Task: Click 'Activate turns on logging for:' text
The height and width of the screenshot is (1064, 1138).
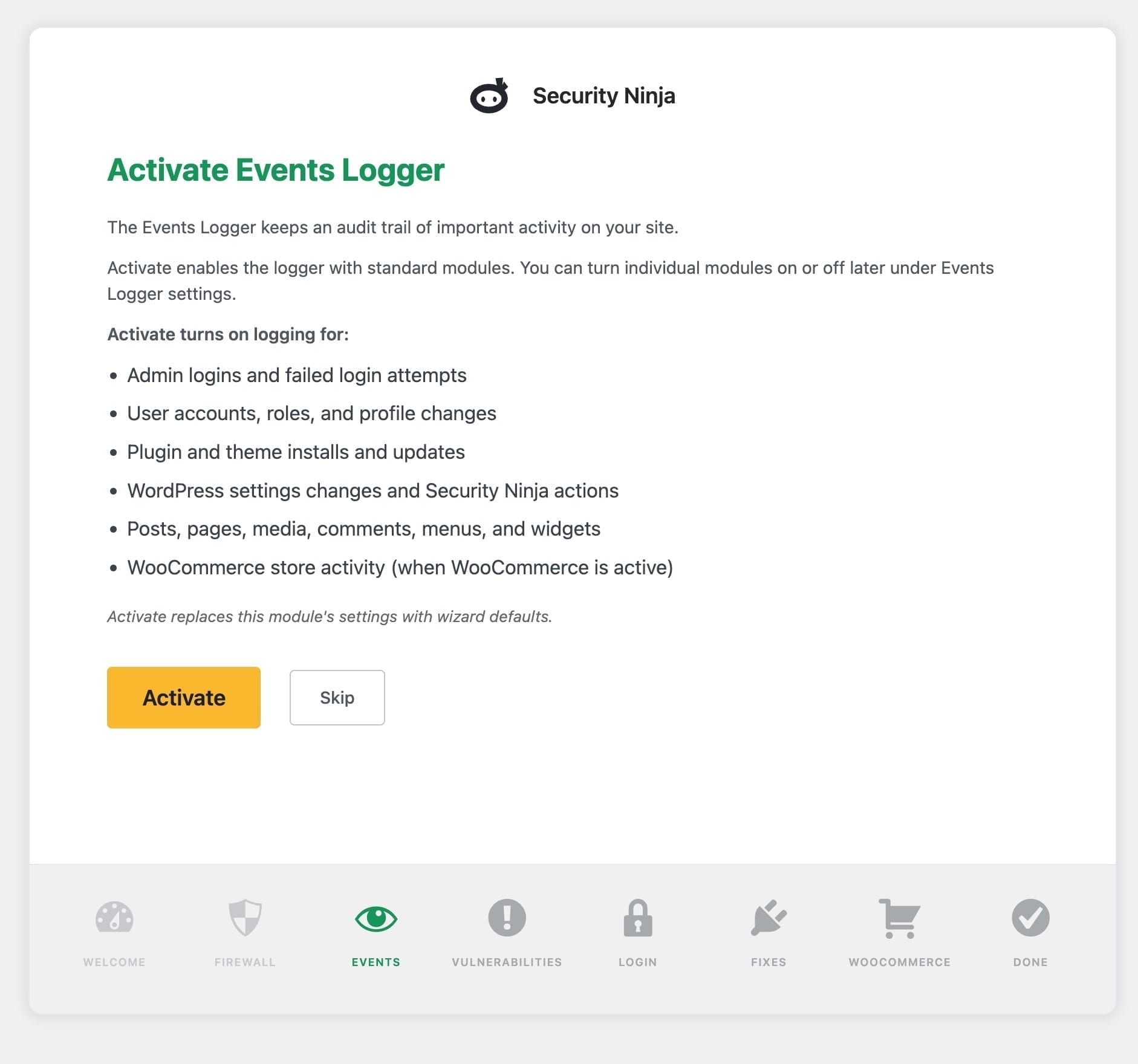Action: point(228,334)
